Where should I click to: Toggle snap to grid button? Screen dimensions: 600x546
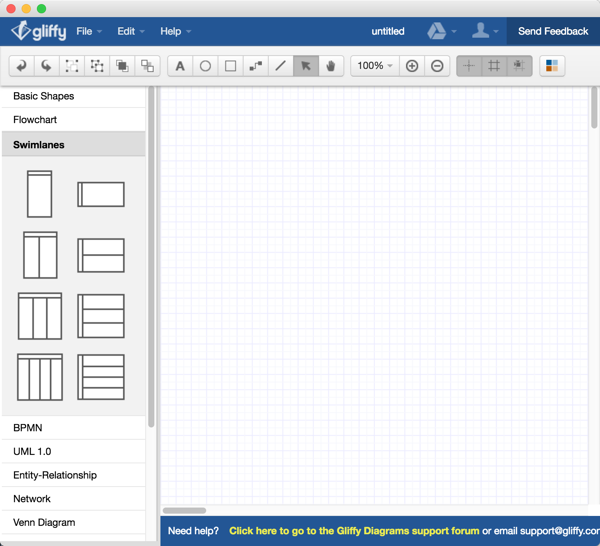coord(519,66)
